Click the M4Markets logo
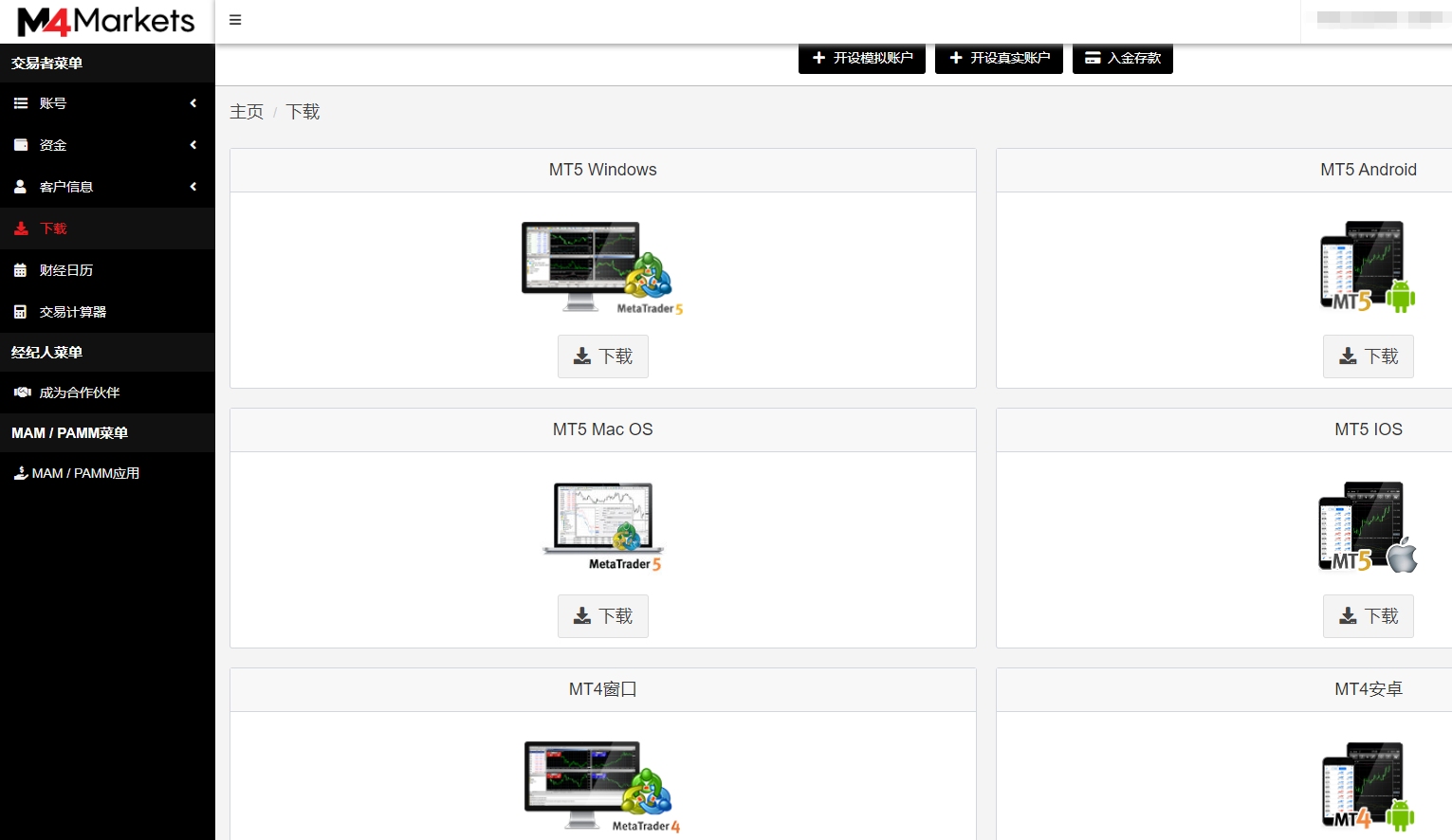Image resolution: width=1452 pixels, height=840 pixels. coord(106,21)
